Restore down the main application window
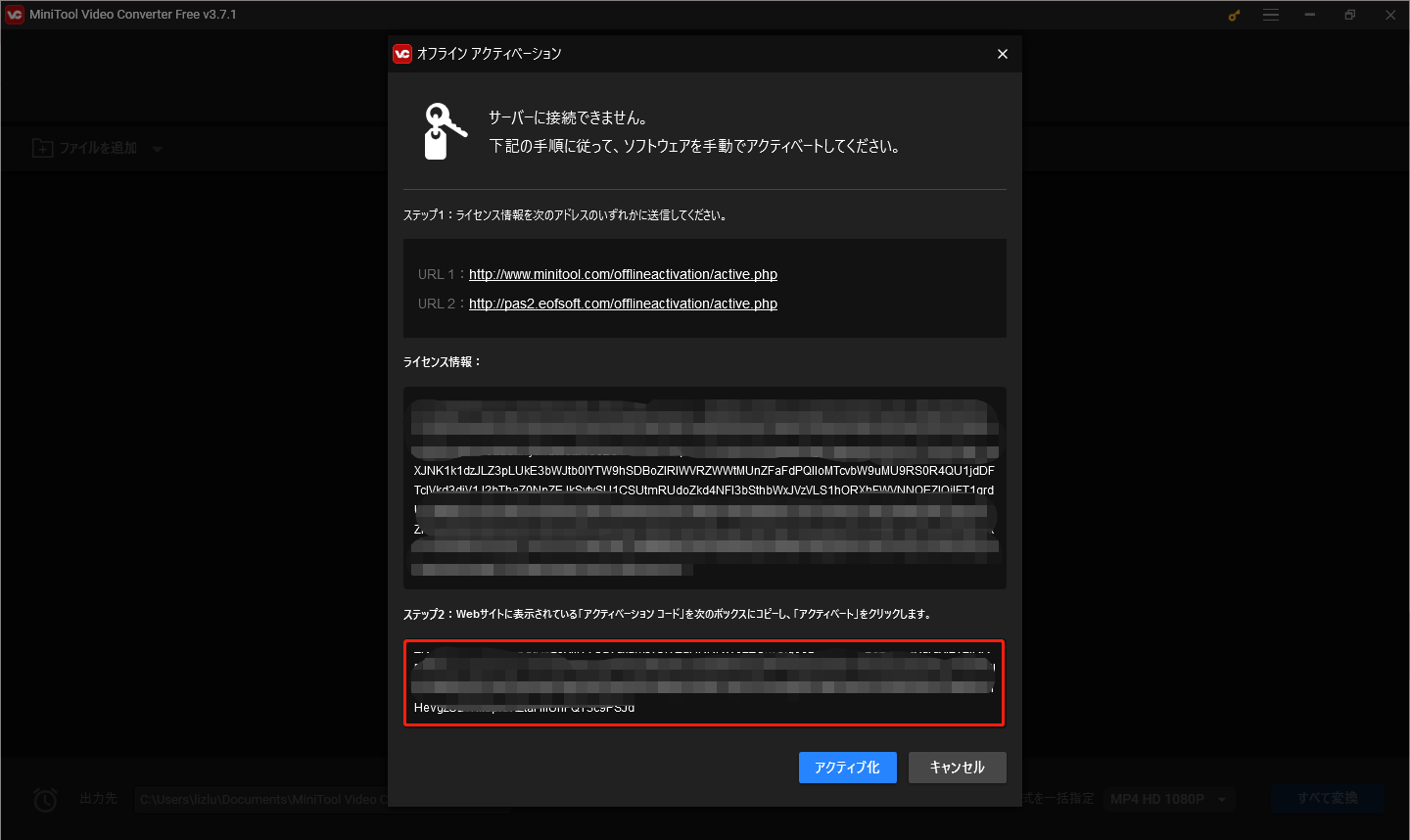Image resolution: width=1410 pixels, height=840 pixels. pos(1350,15)
